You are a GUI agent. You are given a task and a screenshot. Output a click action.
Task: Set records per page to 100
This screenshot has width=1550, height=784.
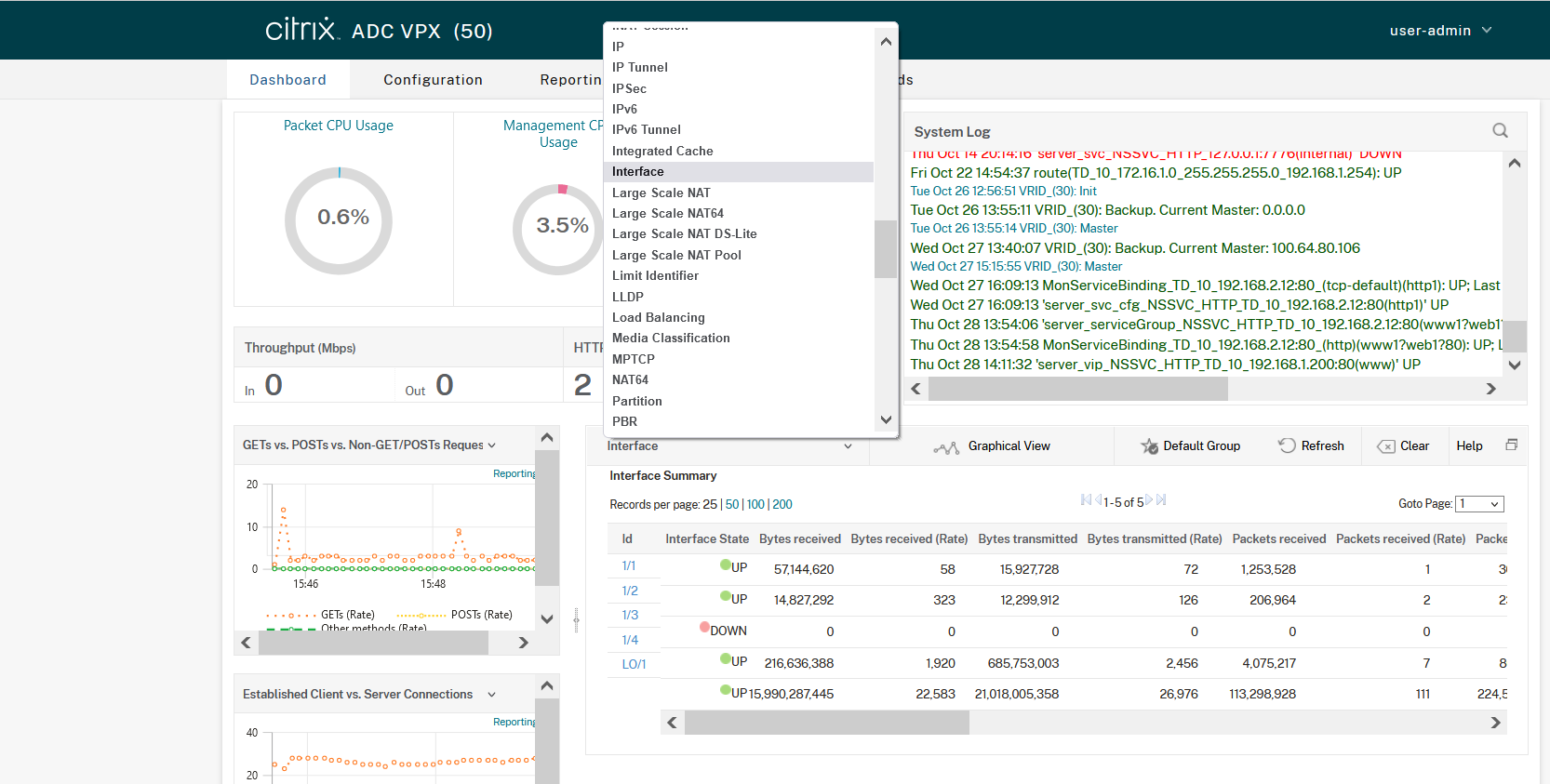point(755,505)
